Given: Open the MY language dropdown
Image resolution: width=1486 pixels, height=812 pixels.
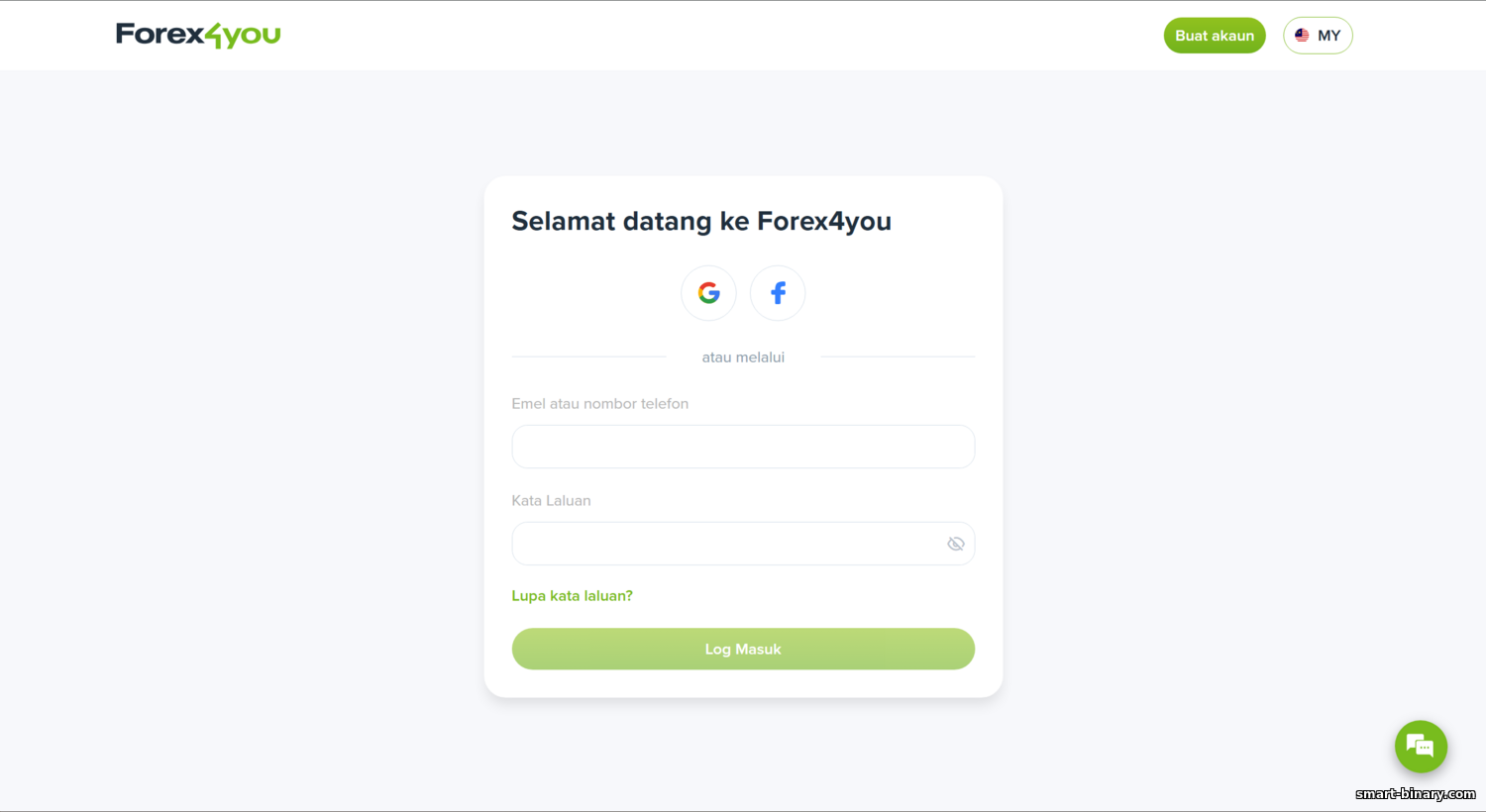Looking at the screenshot, I should 1318,36.
